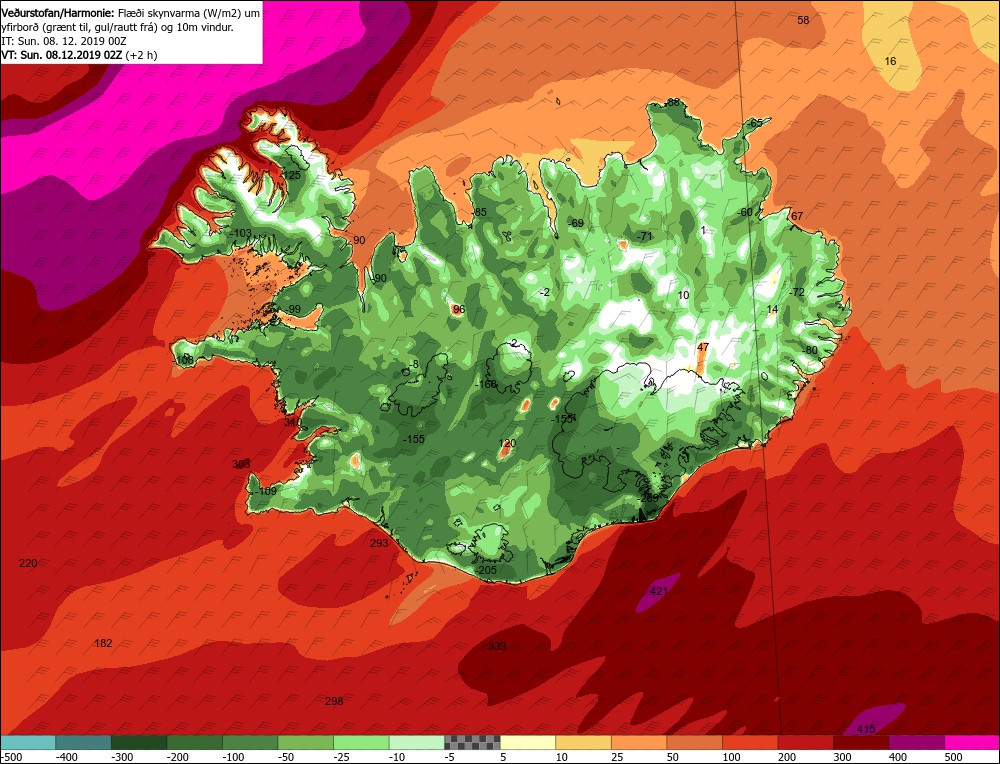This screenshot has width=1000, height=764.
Task: Select the value -99 in the west
Action: click(292, 309)
